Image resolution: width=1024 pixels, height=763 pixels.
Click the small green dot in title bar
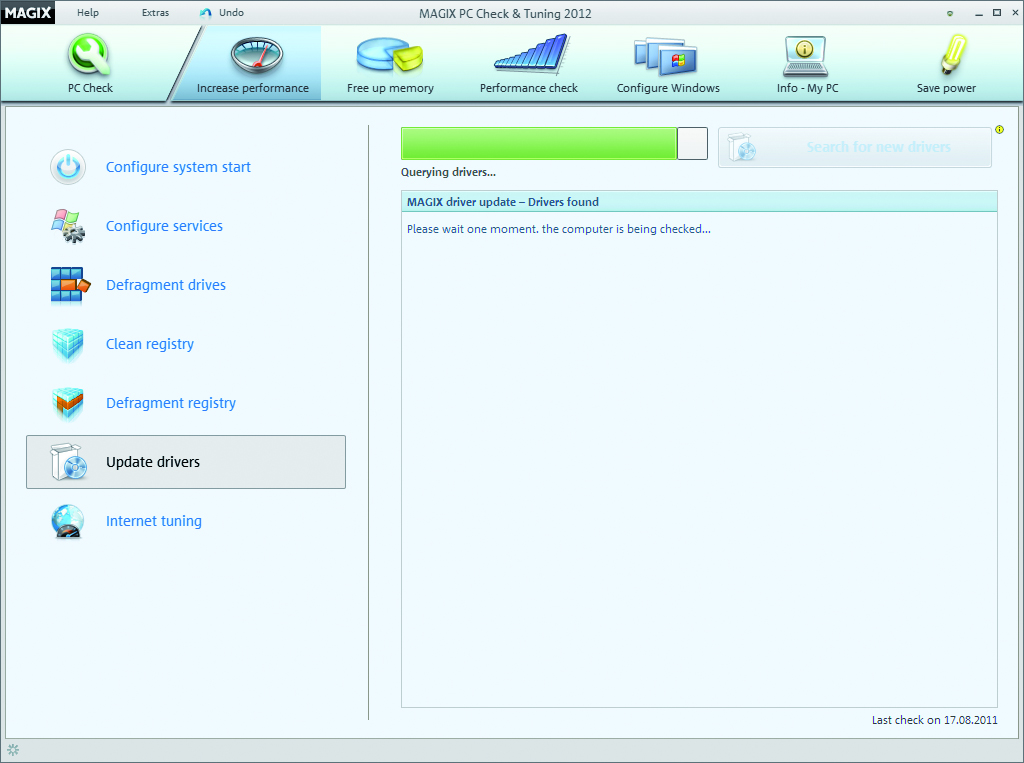[950, 13]
